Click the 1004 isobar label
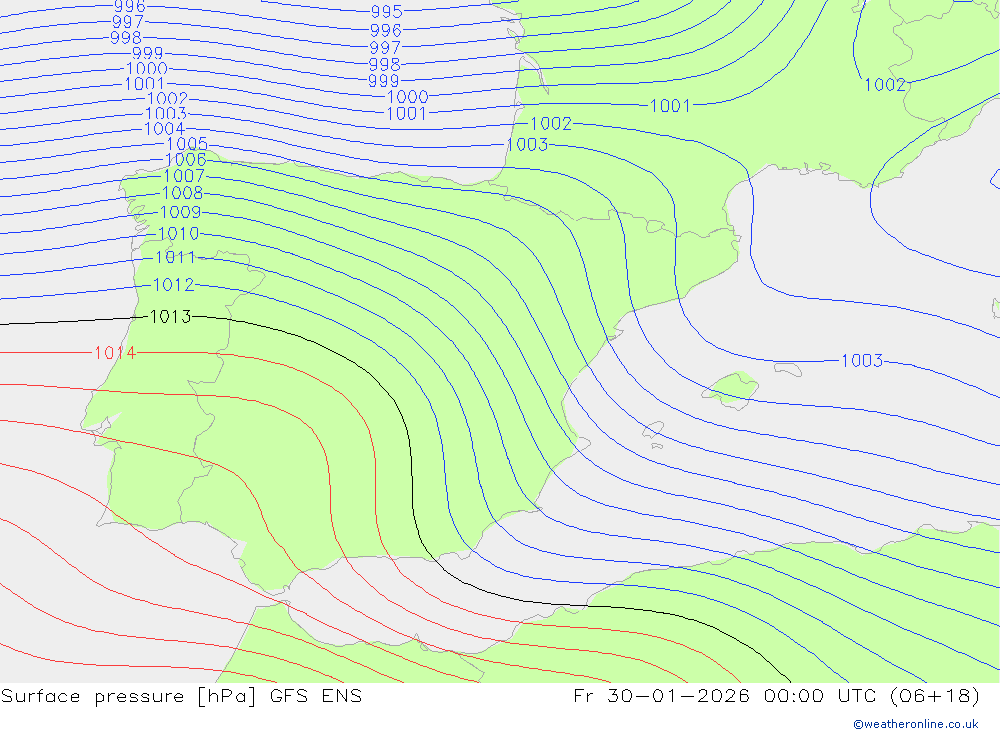1000x733 pixels. [x=165, y=128]
